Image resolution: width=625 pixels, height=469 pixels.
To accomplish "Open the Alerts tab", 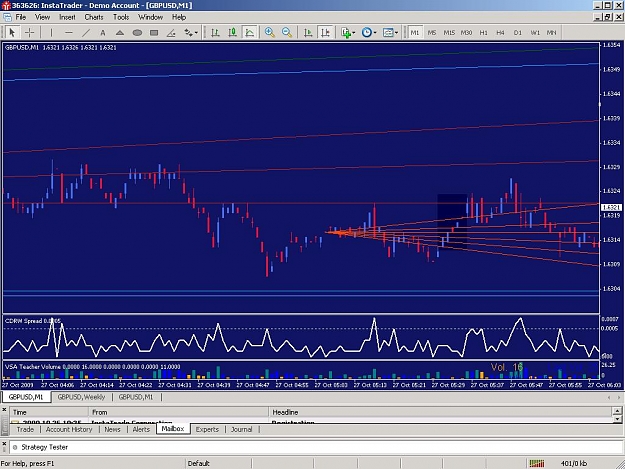I will pyautogui.click(x=141, y=429).
